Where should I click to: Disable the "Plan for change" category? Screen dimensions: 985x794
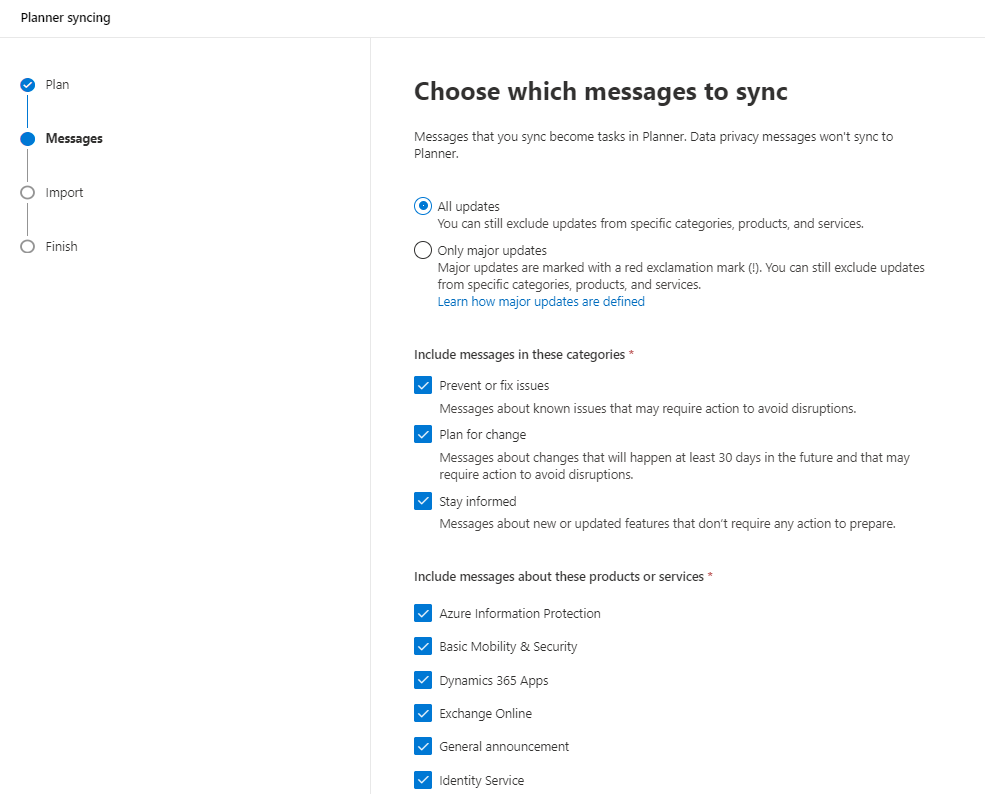pyautogui.click(x=422, y=434)
